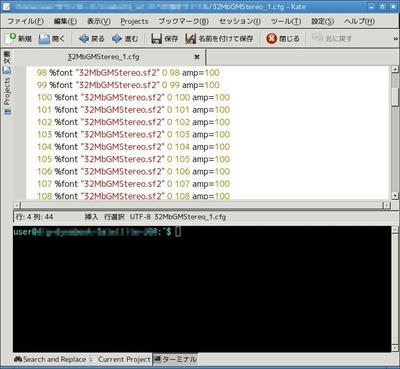Viewport: 400px width, 369px height.
Task: Click the editor scrollbar down arrow
Action: [x=395, y=196]
